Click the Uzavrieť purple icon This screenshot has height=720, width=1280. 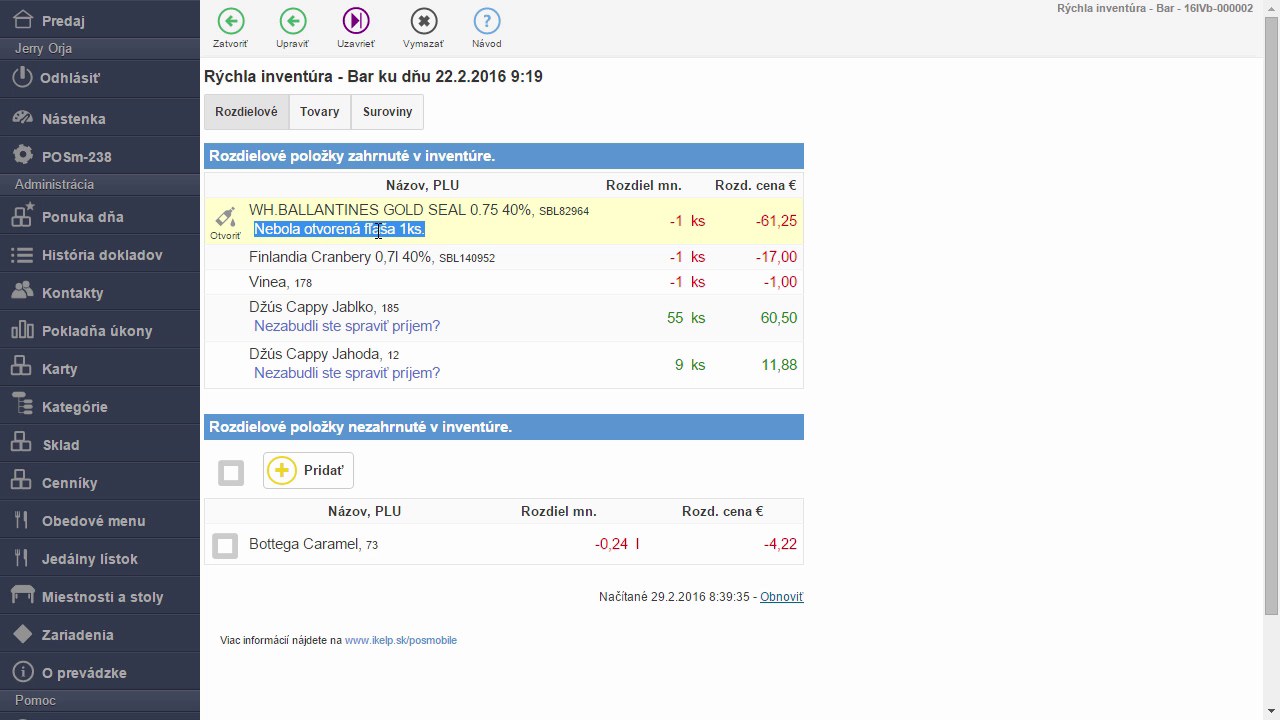tap(356, 20)
